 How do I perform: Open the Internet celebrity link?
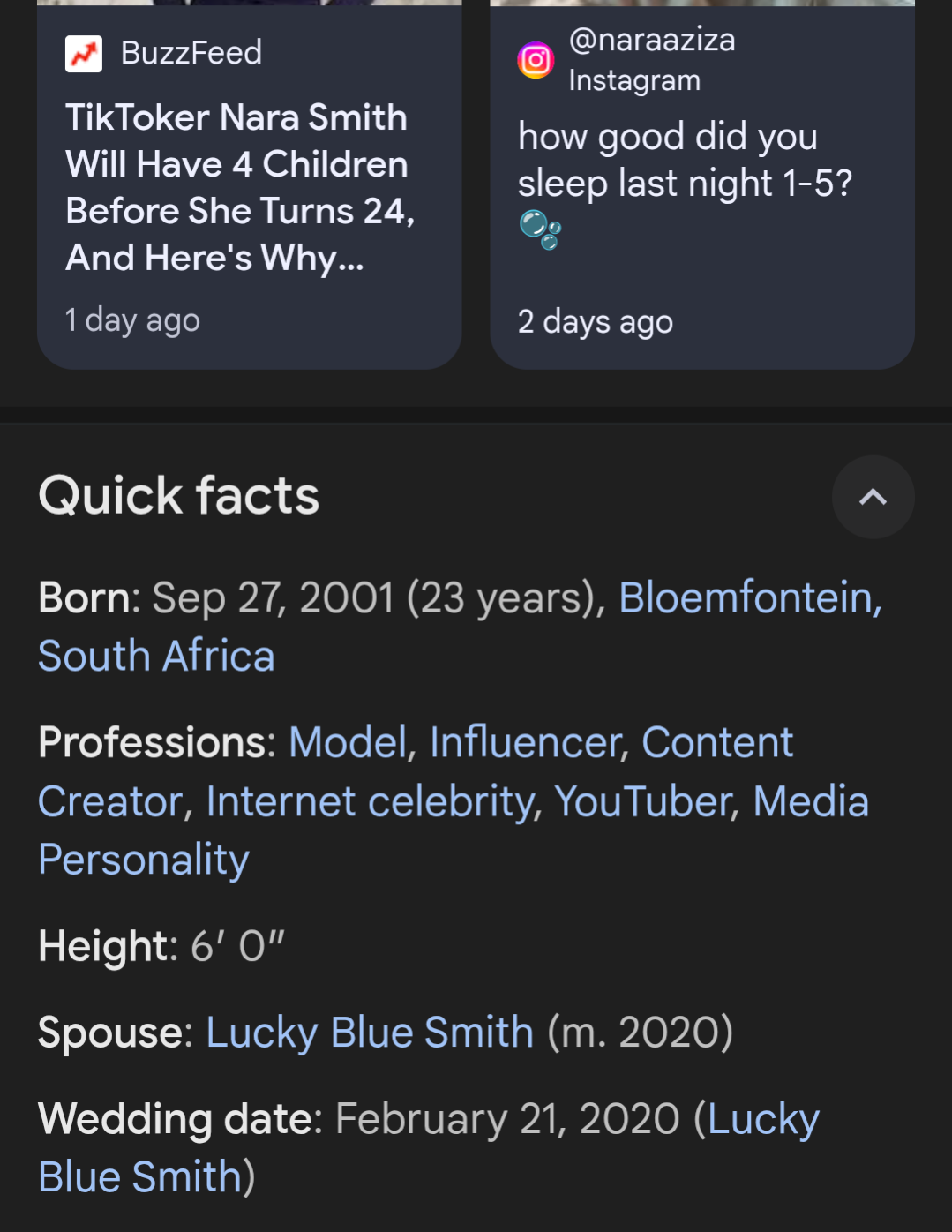pos(371,801)
